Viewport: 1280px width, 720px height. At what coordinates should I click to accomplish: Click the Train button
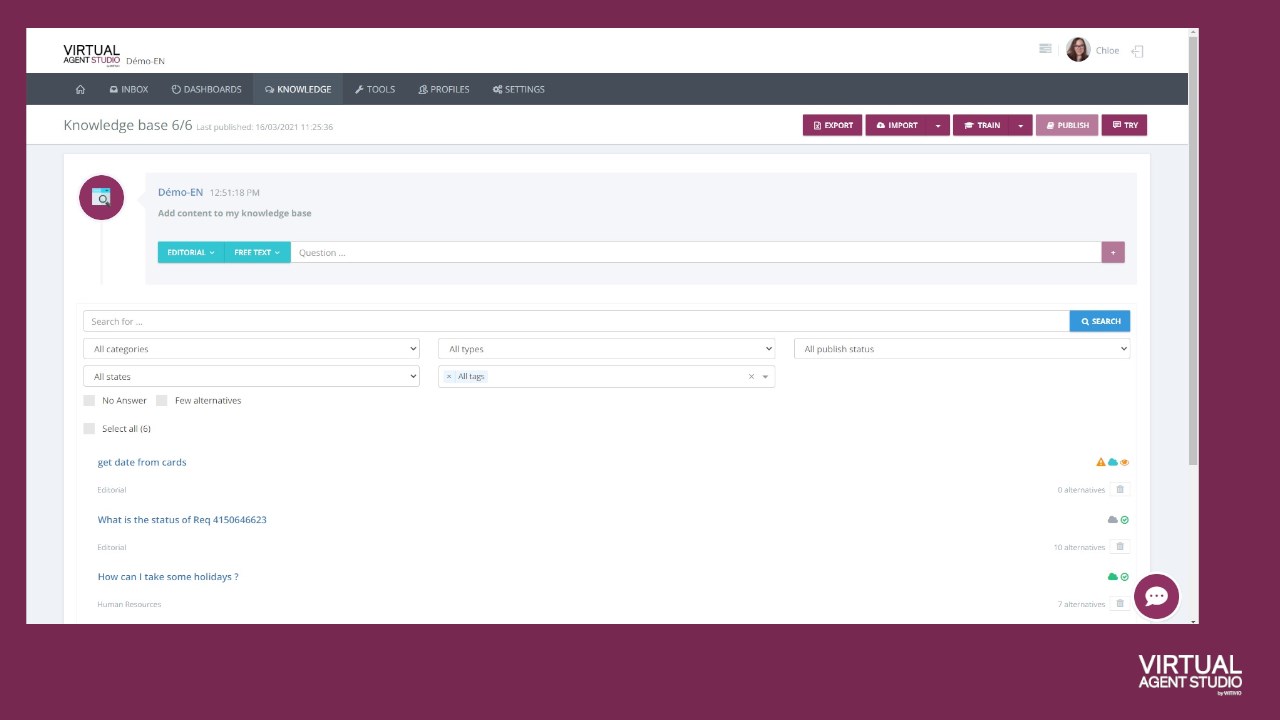pyautogui.click(x=981, y=125)
